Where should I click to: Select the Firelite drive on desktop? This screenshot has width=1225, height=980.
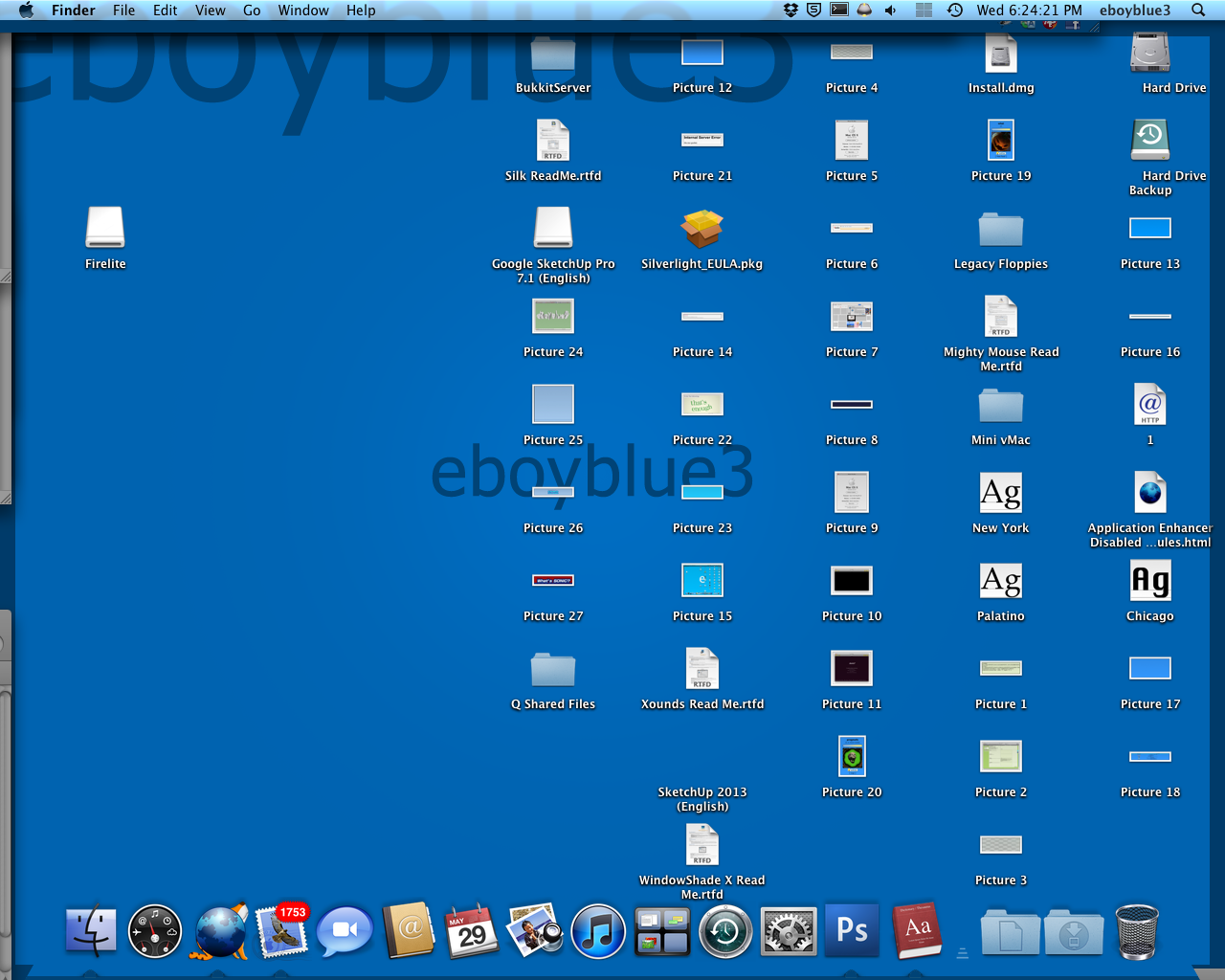(x=105, y=229)
